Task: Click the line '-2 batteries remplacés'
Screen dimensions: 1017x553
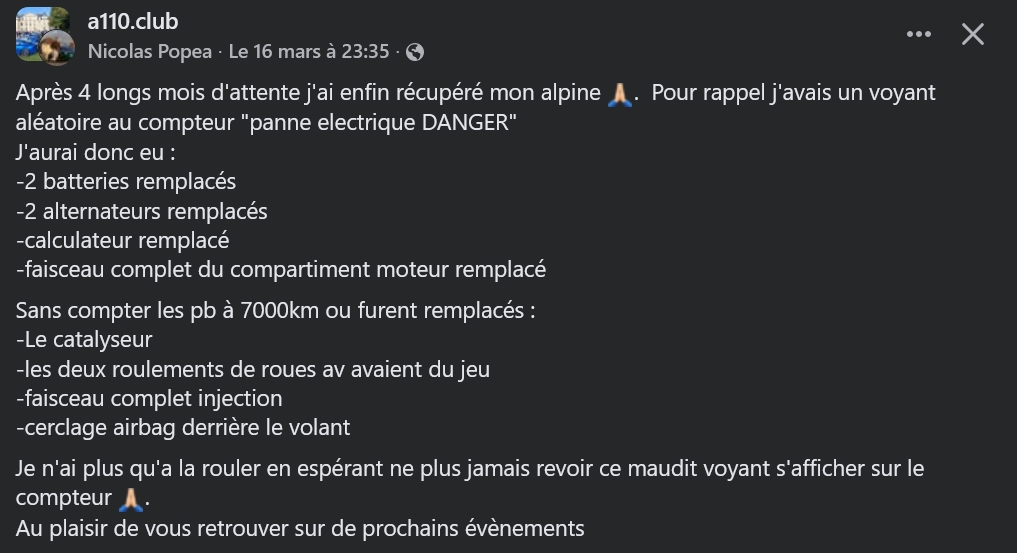Action: tap(126, 182)
